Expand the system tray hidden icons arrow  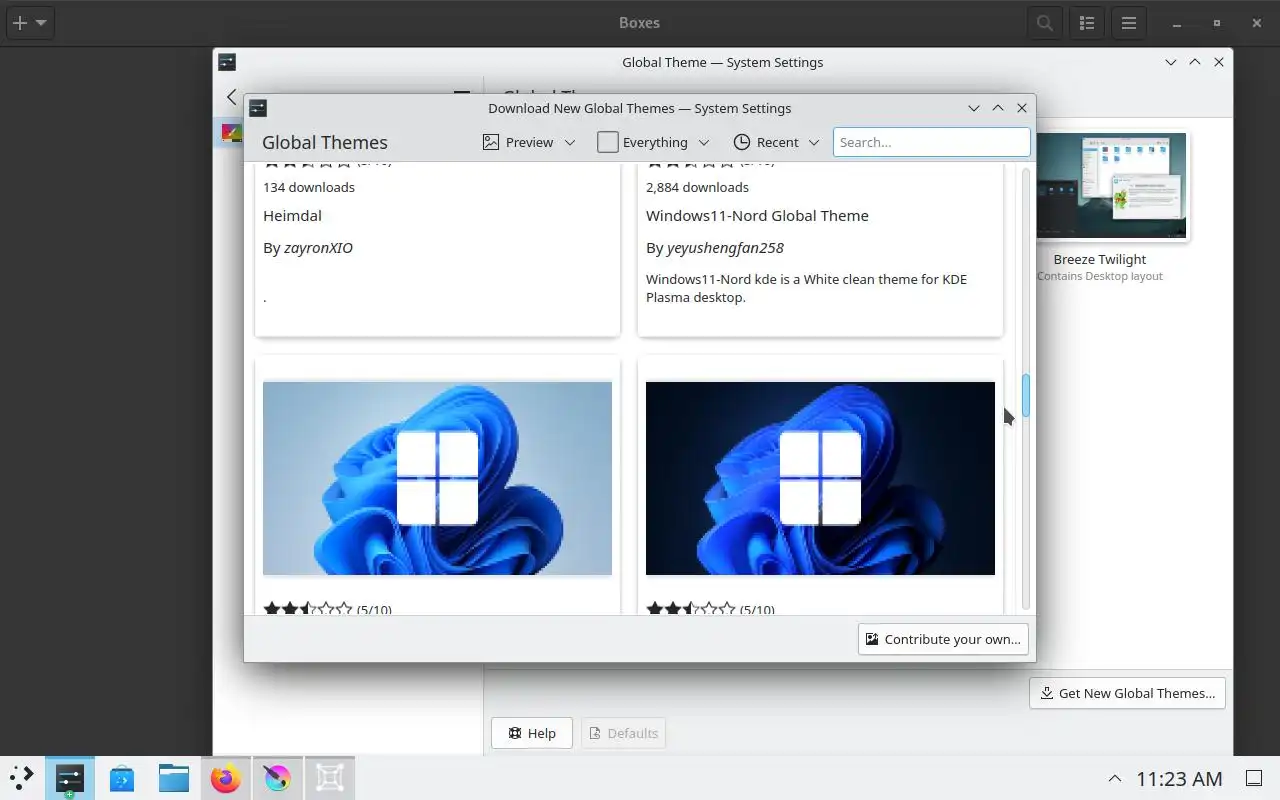click(x=1113, y=778)
